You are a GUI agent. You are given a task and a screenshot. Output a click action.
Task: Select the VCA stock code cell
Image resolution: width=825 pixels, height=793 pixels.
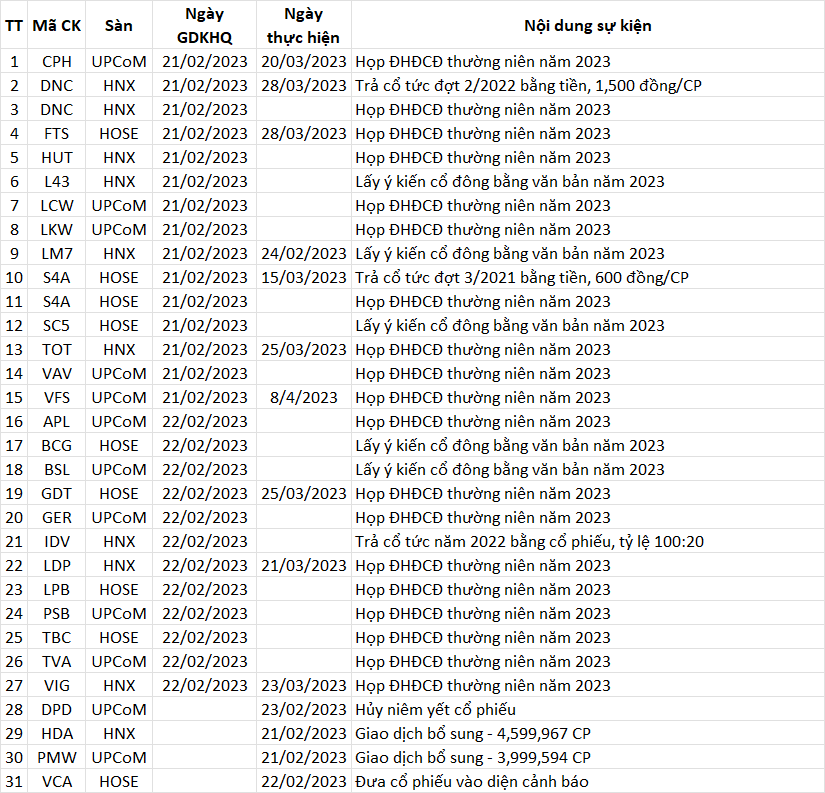56,781
